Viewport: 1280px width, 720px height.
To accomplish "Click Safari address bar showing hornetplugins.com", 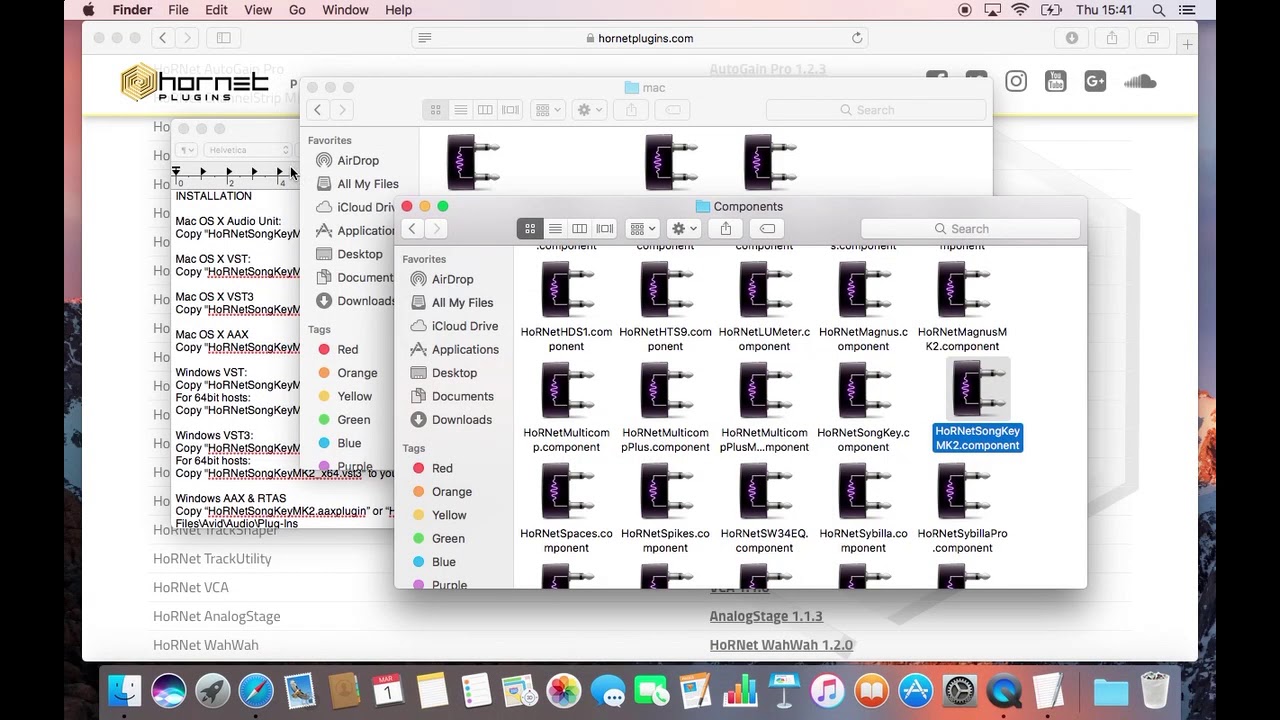I will tap(640, 38).
